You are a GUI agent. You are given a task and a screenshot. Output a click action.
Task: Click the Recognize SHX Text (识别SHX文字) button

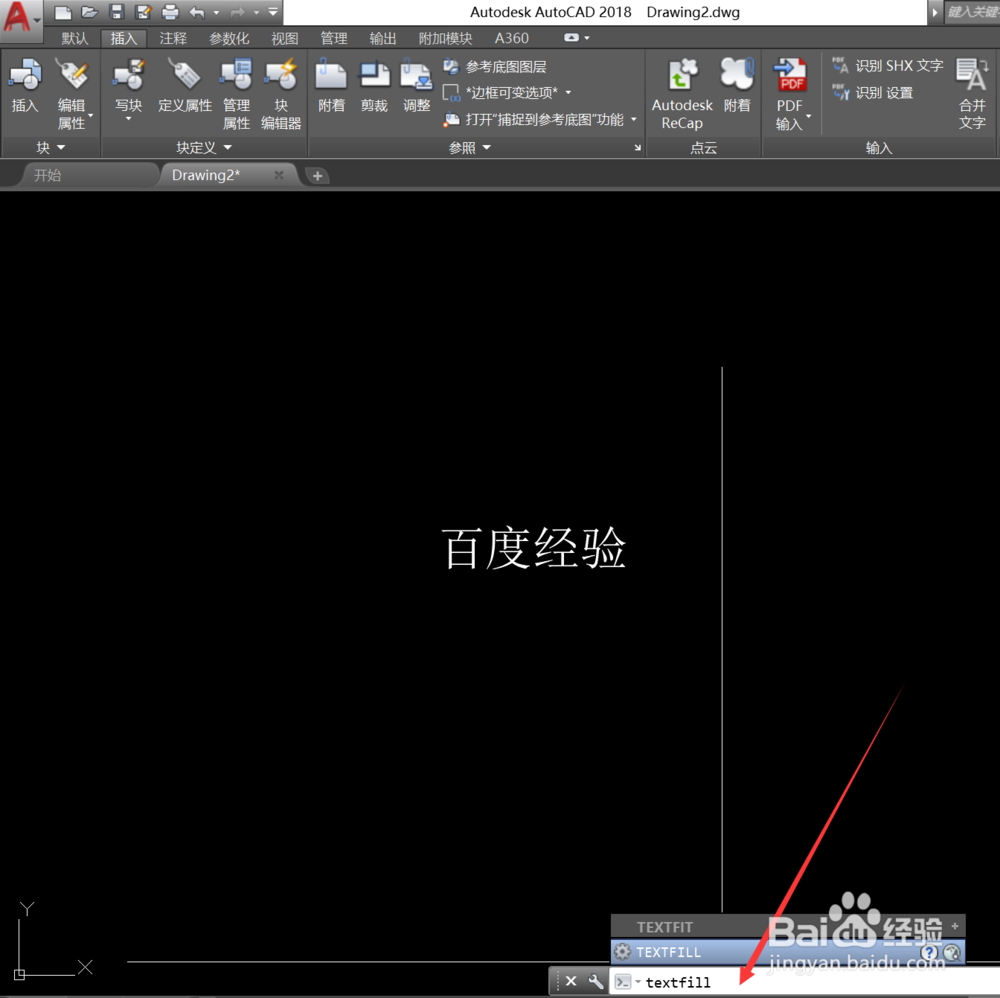(x=888, y=66)
